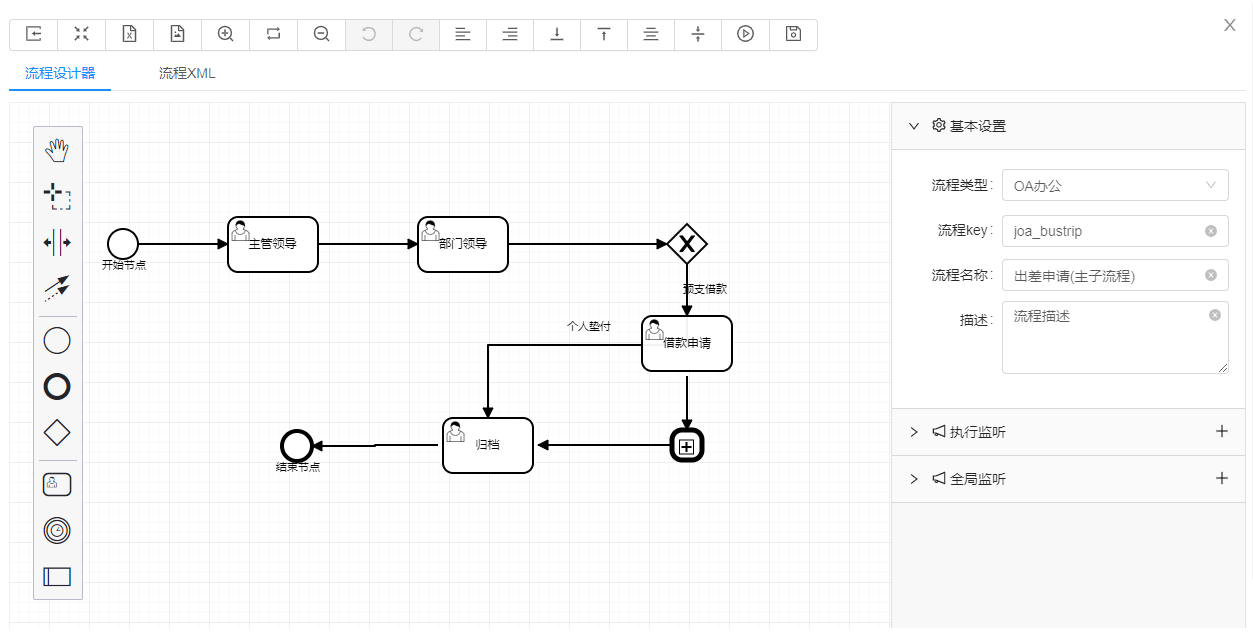Expand the 执行监听 section
Viewport: 1253px width, 640px height.
(913, 432)
